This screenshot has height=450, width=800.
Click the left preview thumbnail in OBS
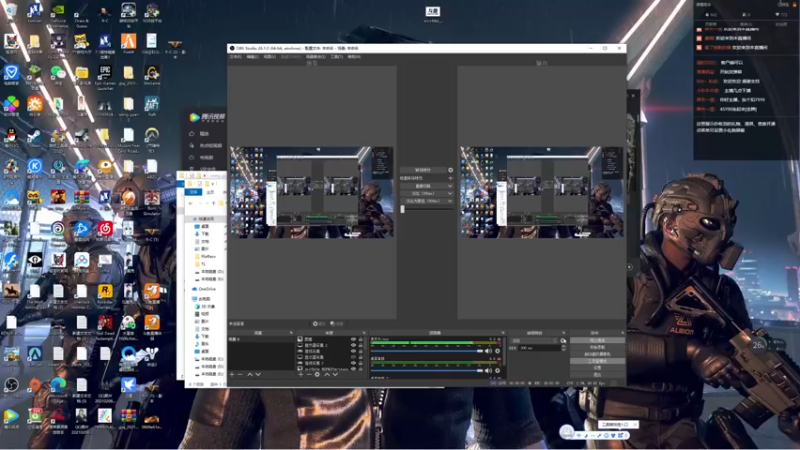[x=312, y=192]
